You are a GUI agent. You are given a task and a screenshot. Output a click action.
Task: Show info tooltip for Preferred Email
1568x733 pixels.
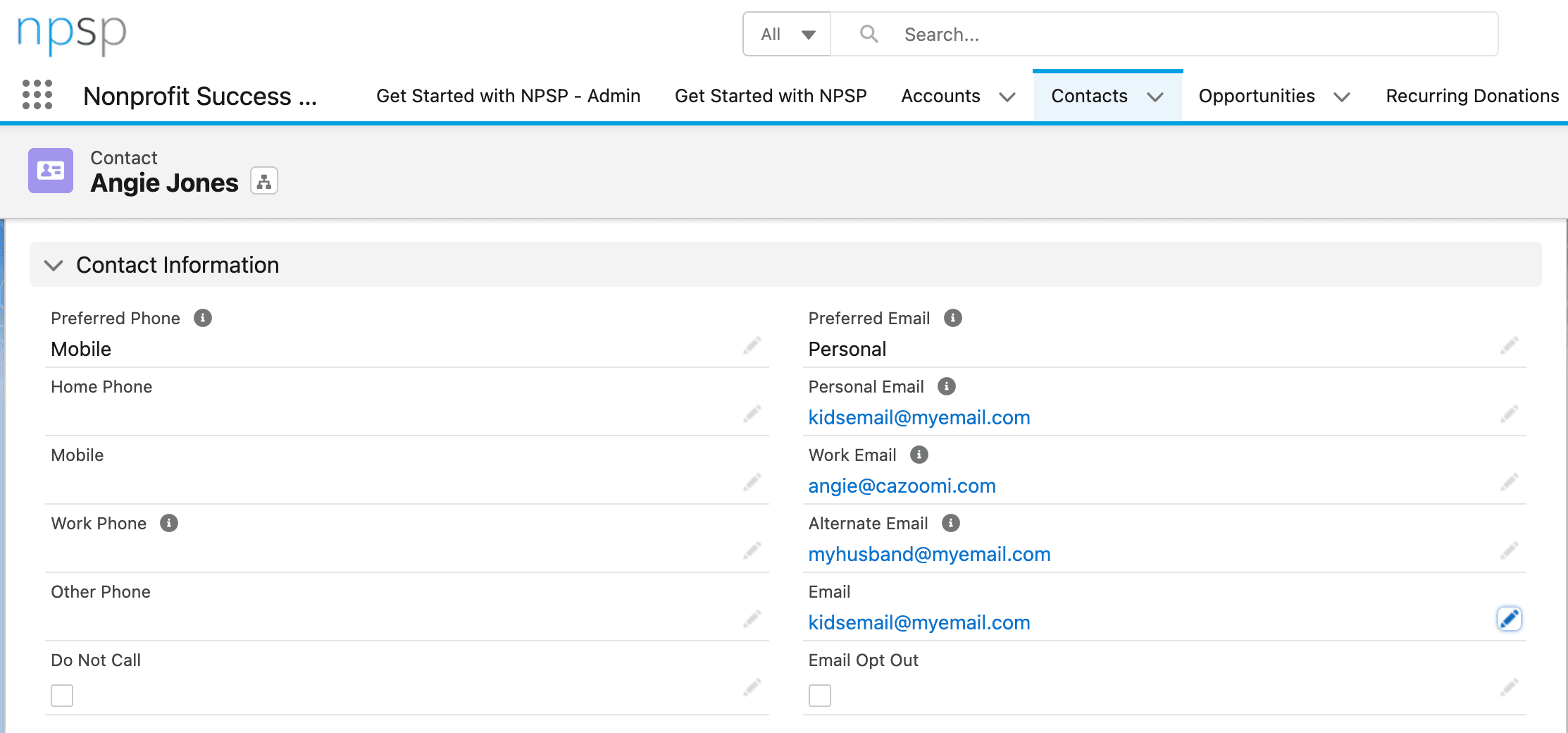tap(953, 318)
